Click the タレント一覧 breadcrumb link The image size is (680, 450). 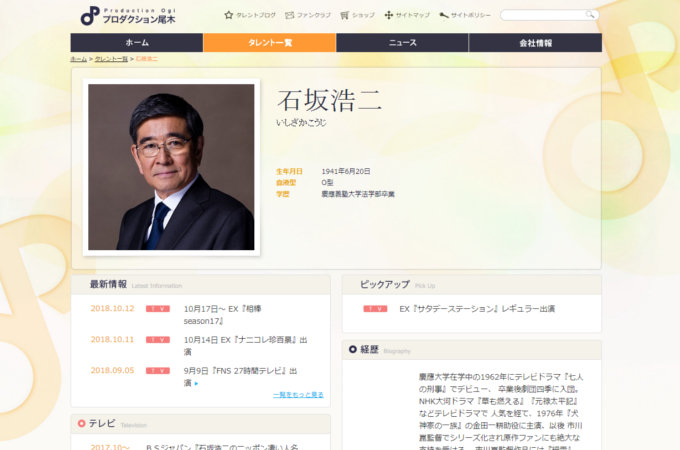point(111,59)
